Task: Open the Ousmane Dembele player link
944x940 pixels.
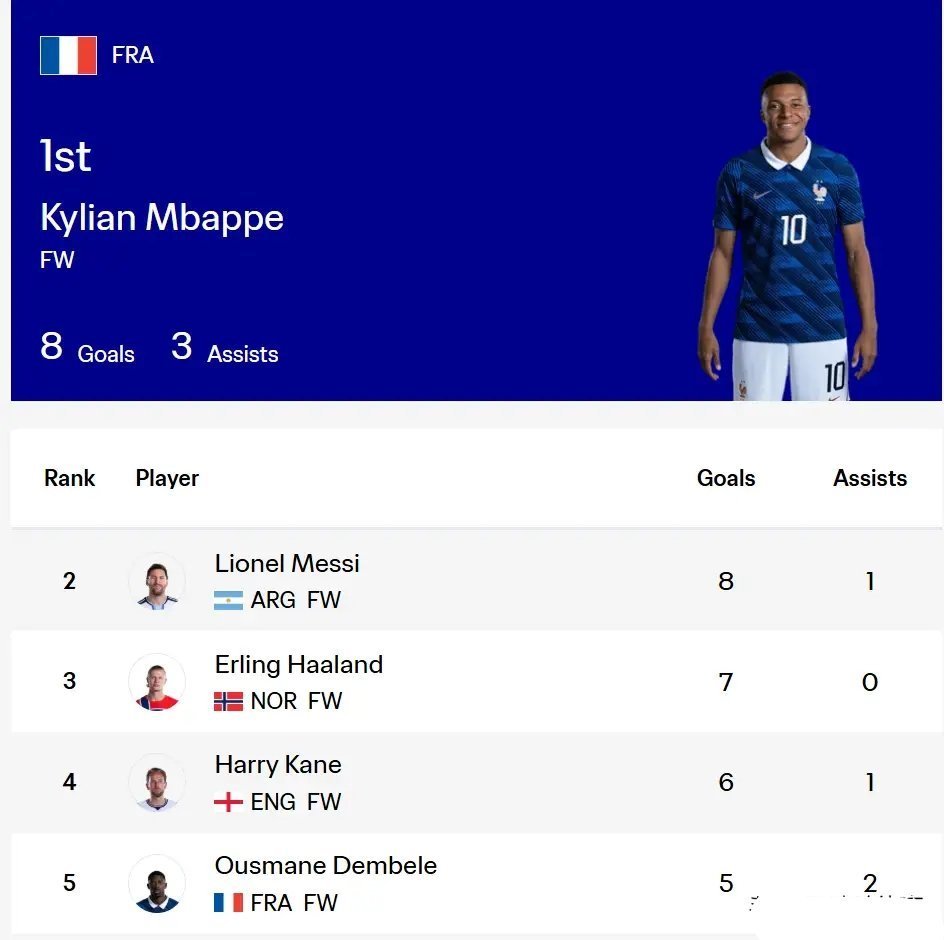Action: point(326,866)
